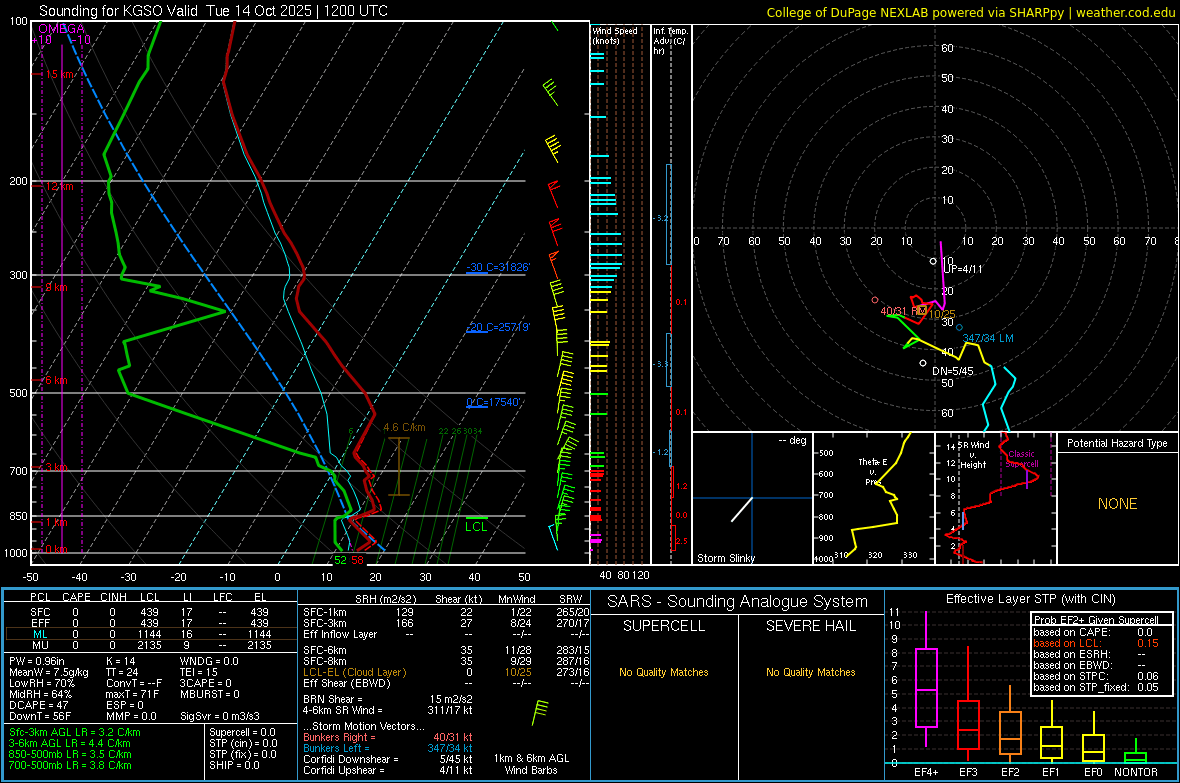This screenshot has width=1180, height=783.
Task: Select the EFF parcel row
Action: (x=151, y=623)
